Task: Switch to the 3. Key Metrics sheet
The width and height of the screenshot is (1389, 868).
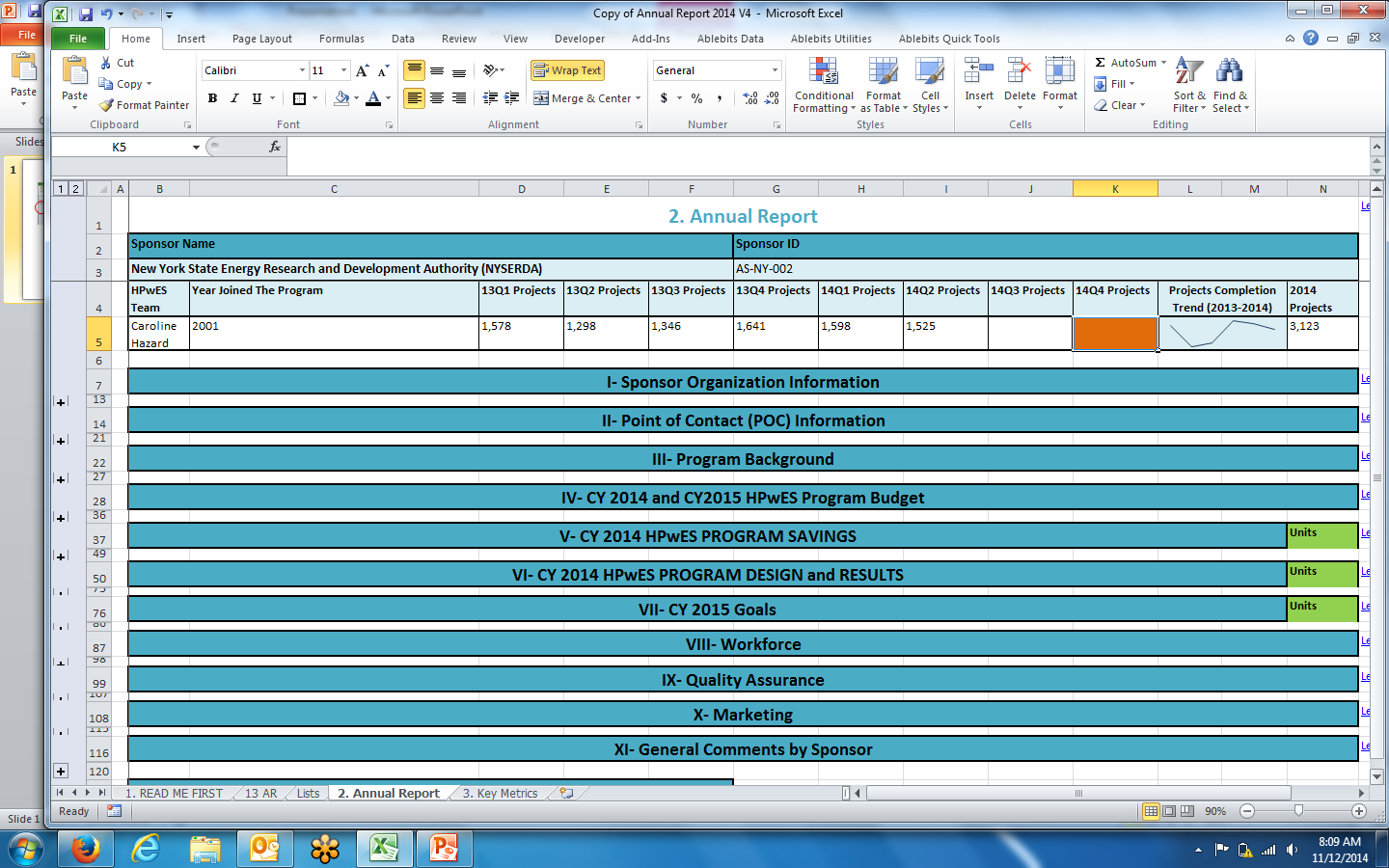Action: click(500, 794)
